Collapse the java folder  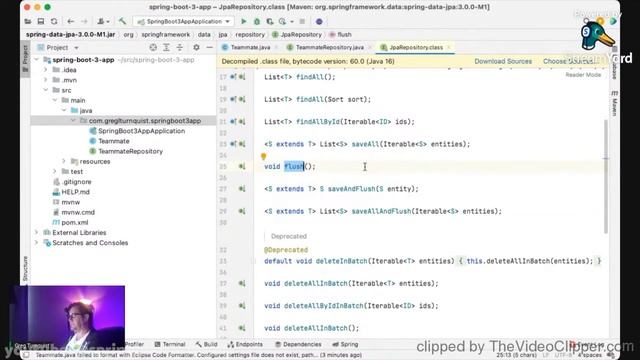(64, 111)
